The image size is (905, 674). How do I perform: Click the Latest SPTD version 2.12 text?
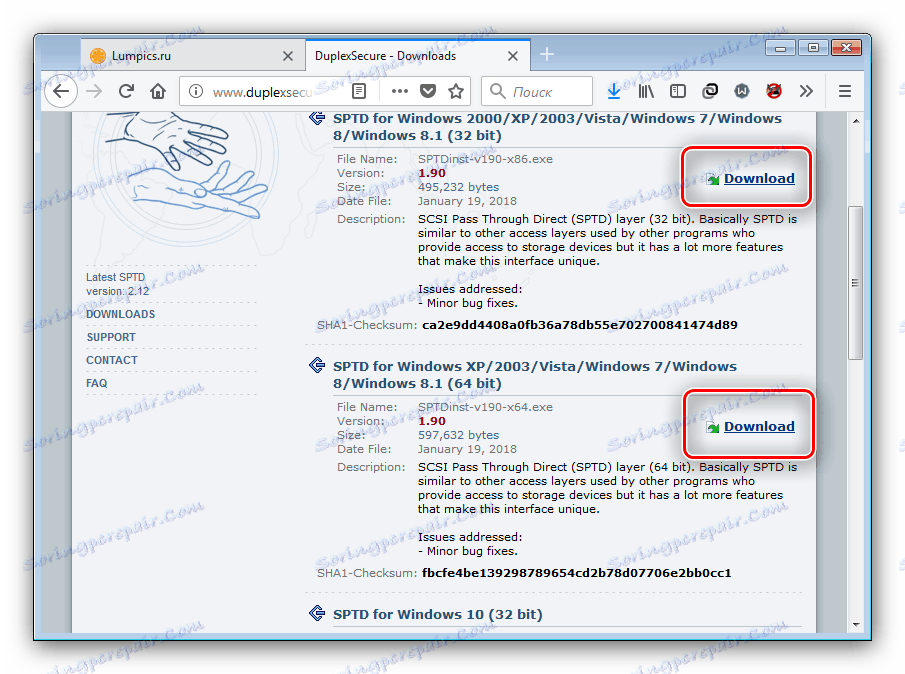tap(117, 284)
